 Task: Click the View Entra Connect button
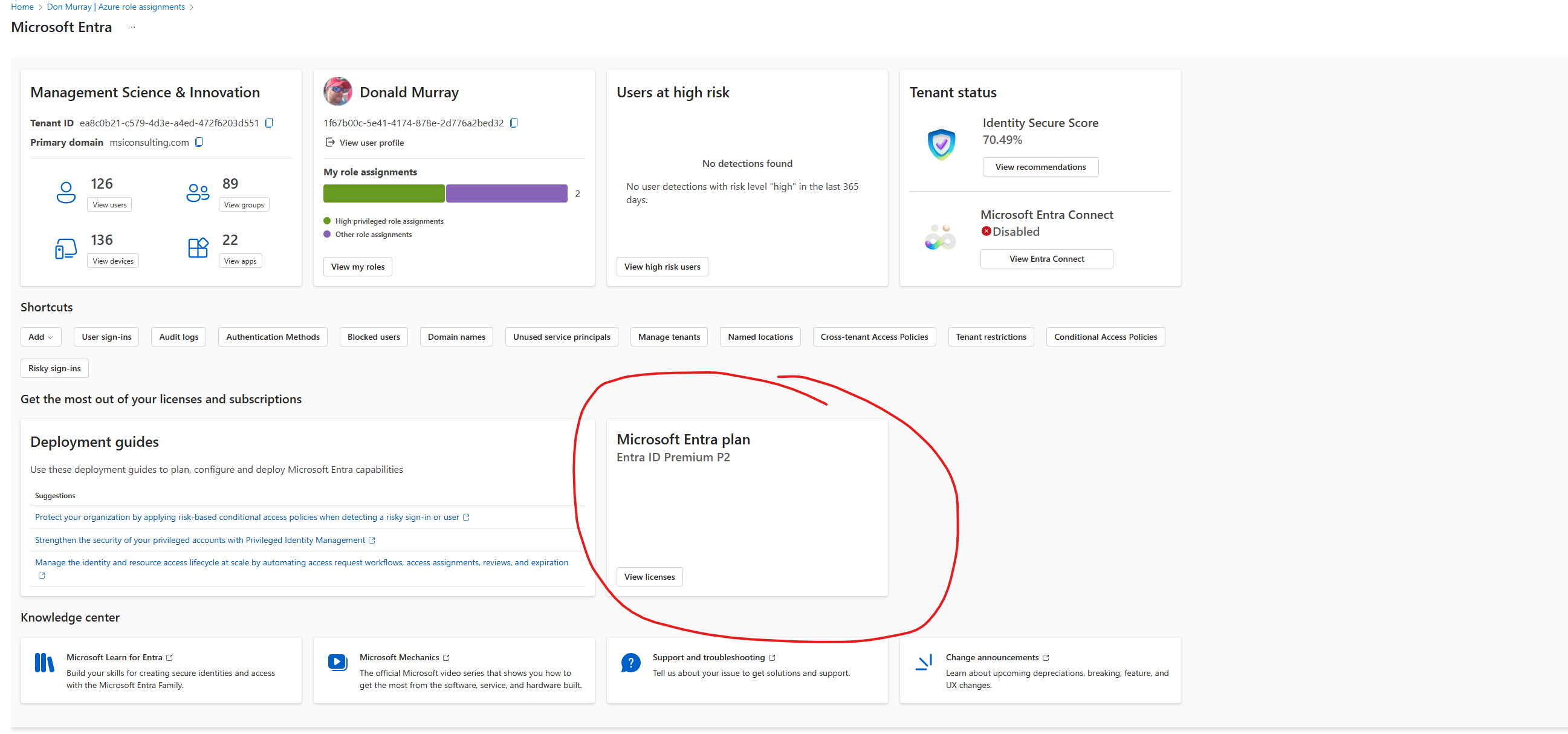click(1046, 259)
